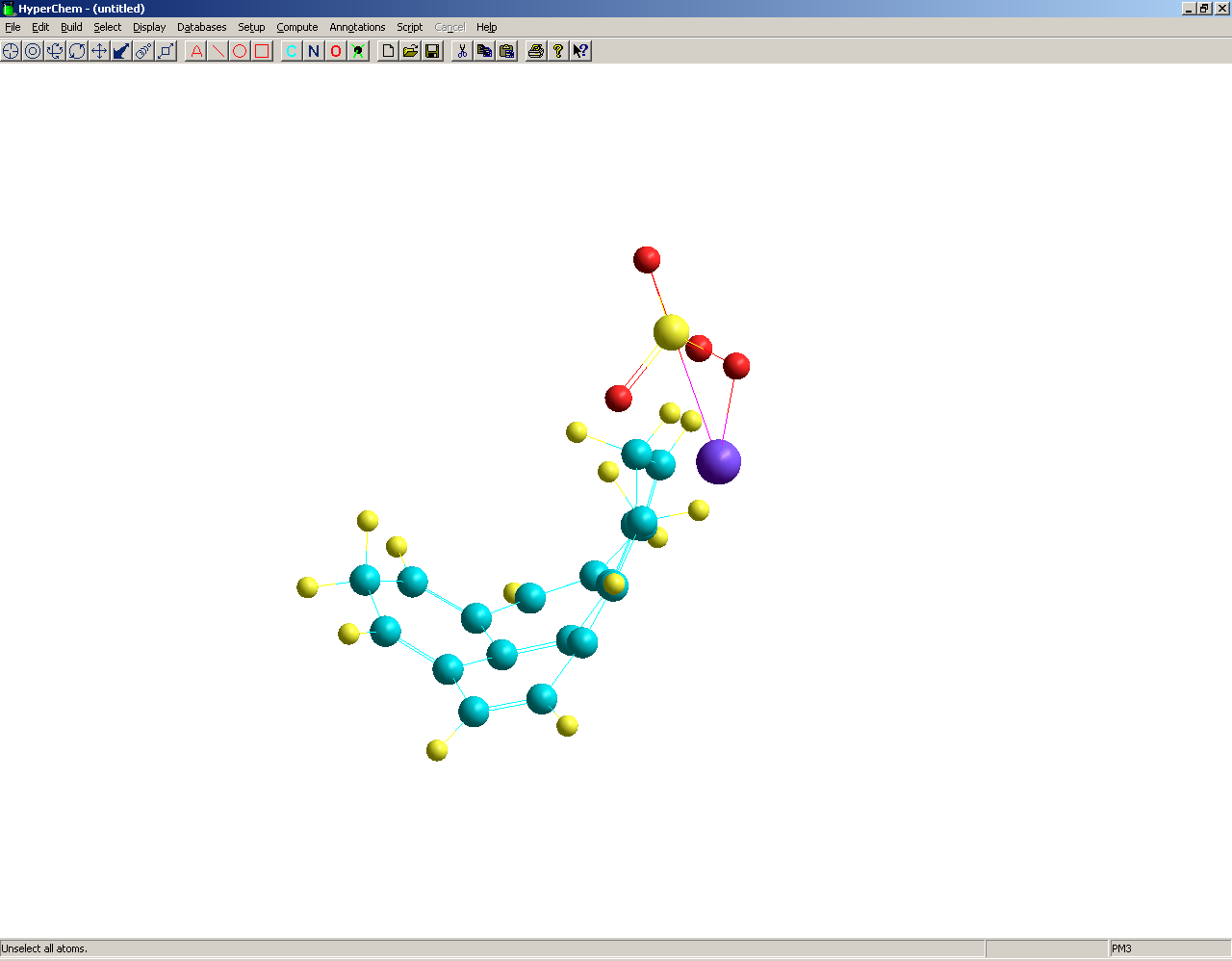
Task: Activate the Rotate out-of-plane tool
Action: click(55, 51)
